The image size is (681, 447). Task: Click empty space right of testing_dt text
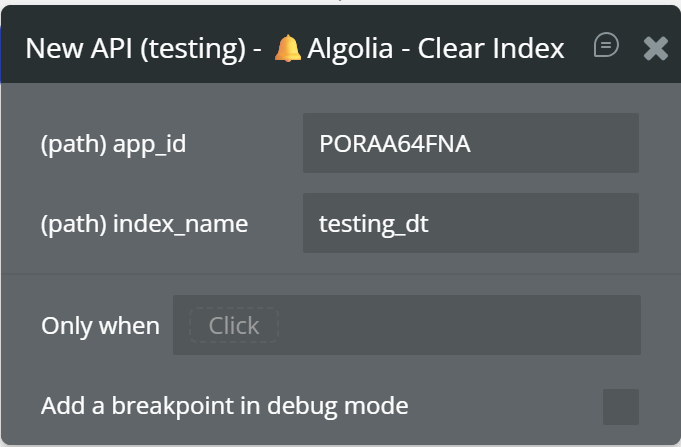point(540,223)
